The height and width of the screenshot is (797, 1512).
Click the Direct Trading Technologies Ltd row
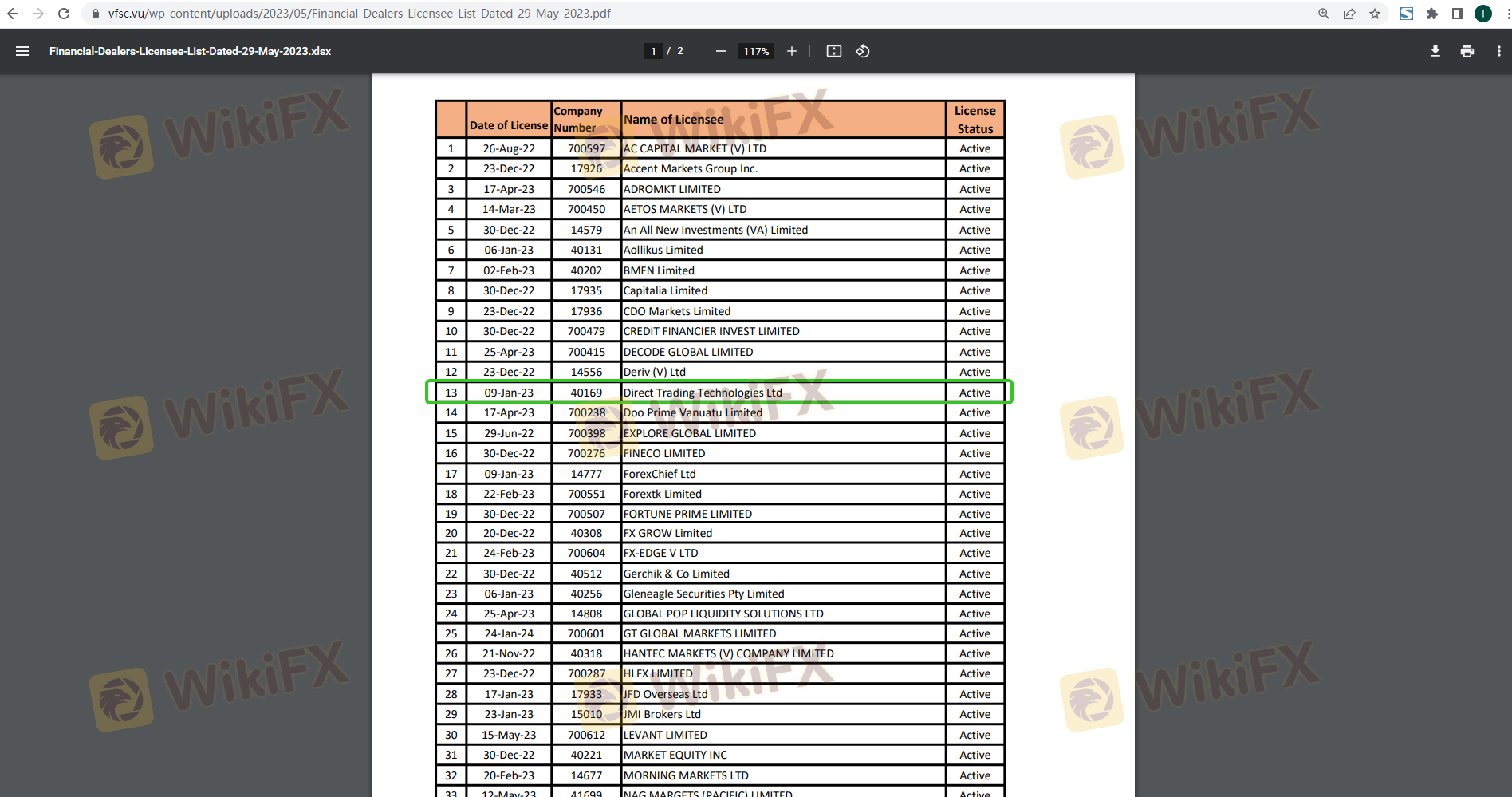(x=702, y=393)
